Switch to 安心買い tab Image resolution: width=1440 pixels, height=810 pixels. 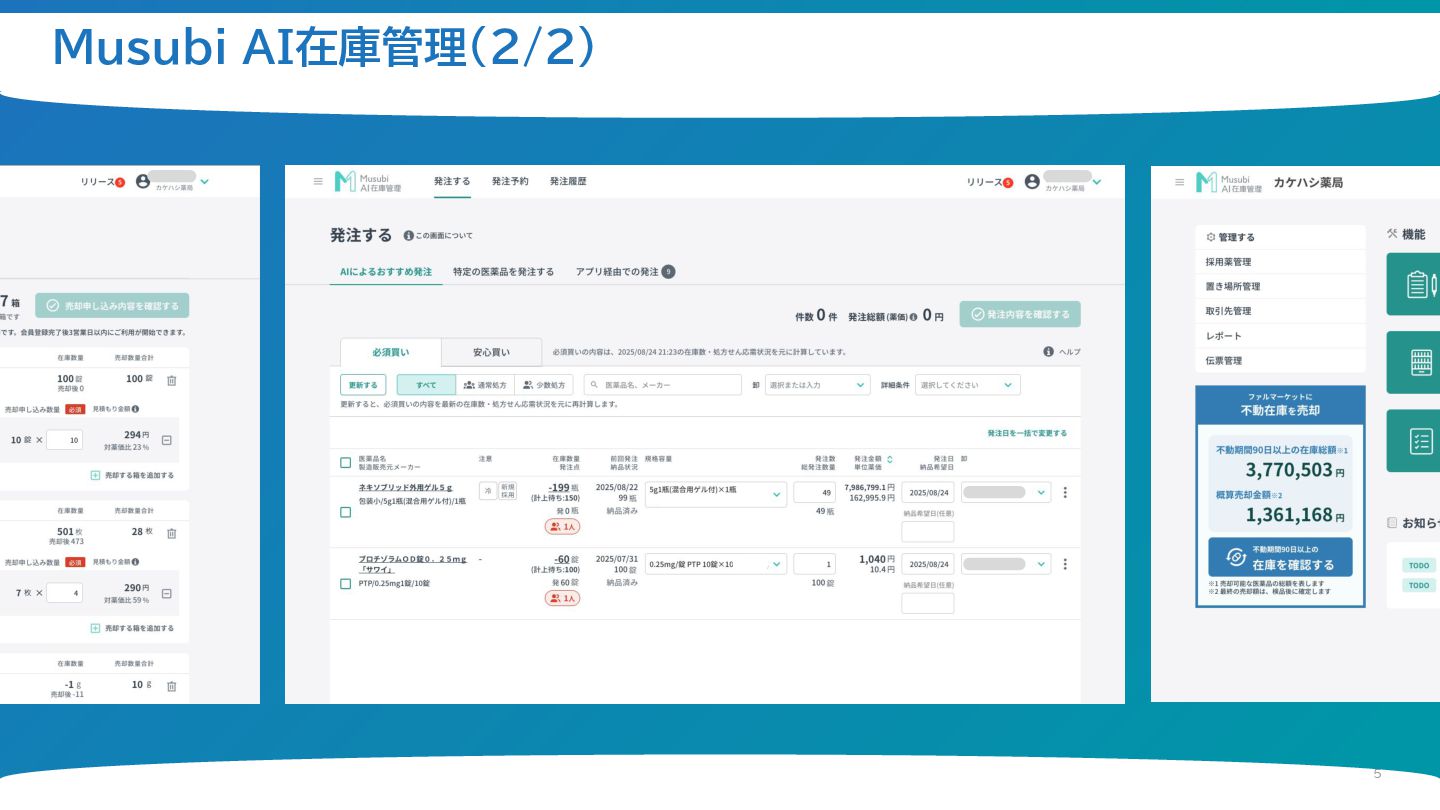491,352
